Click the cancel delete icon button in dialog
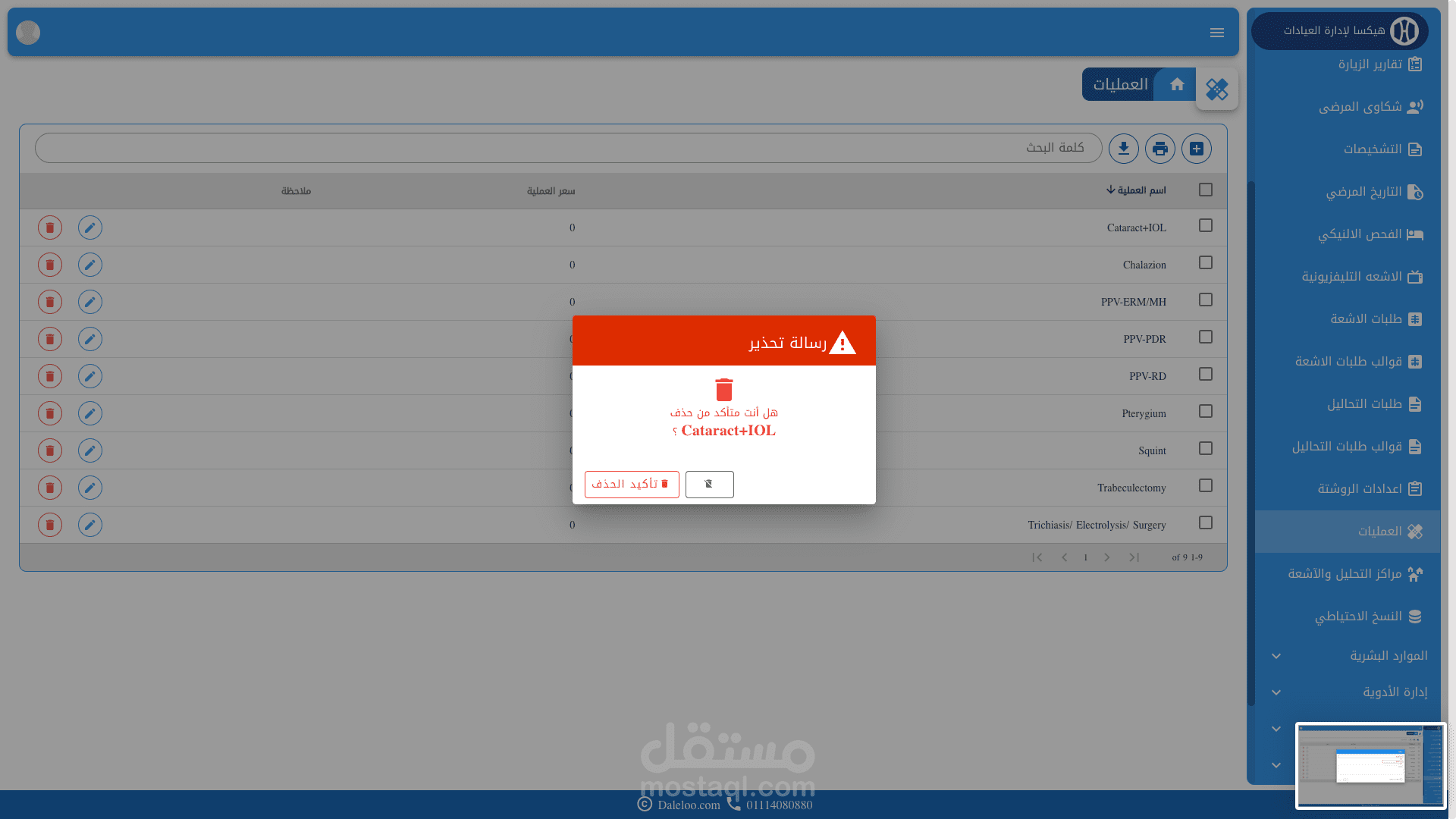 tap(709, 484)
